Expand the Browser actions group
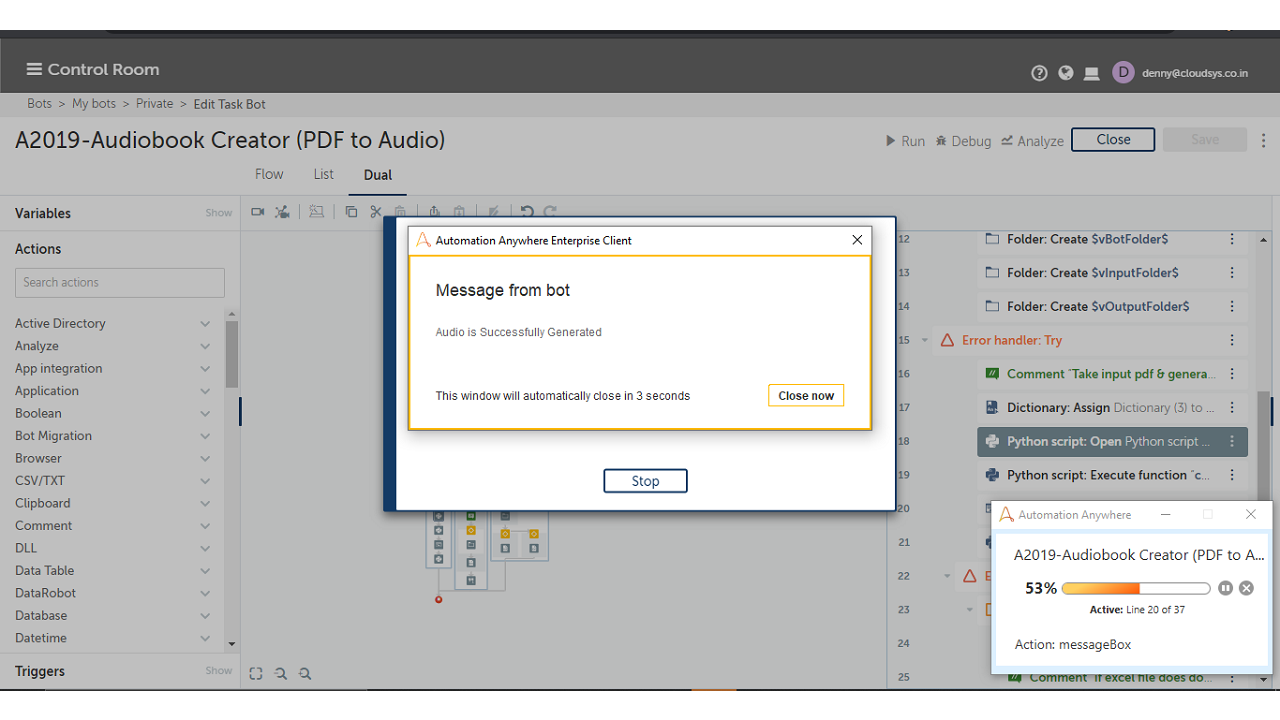This screenshot has height=720, width=1280. pyautogui.click(x=205, y=459)
